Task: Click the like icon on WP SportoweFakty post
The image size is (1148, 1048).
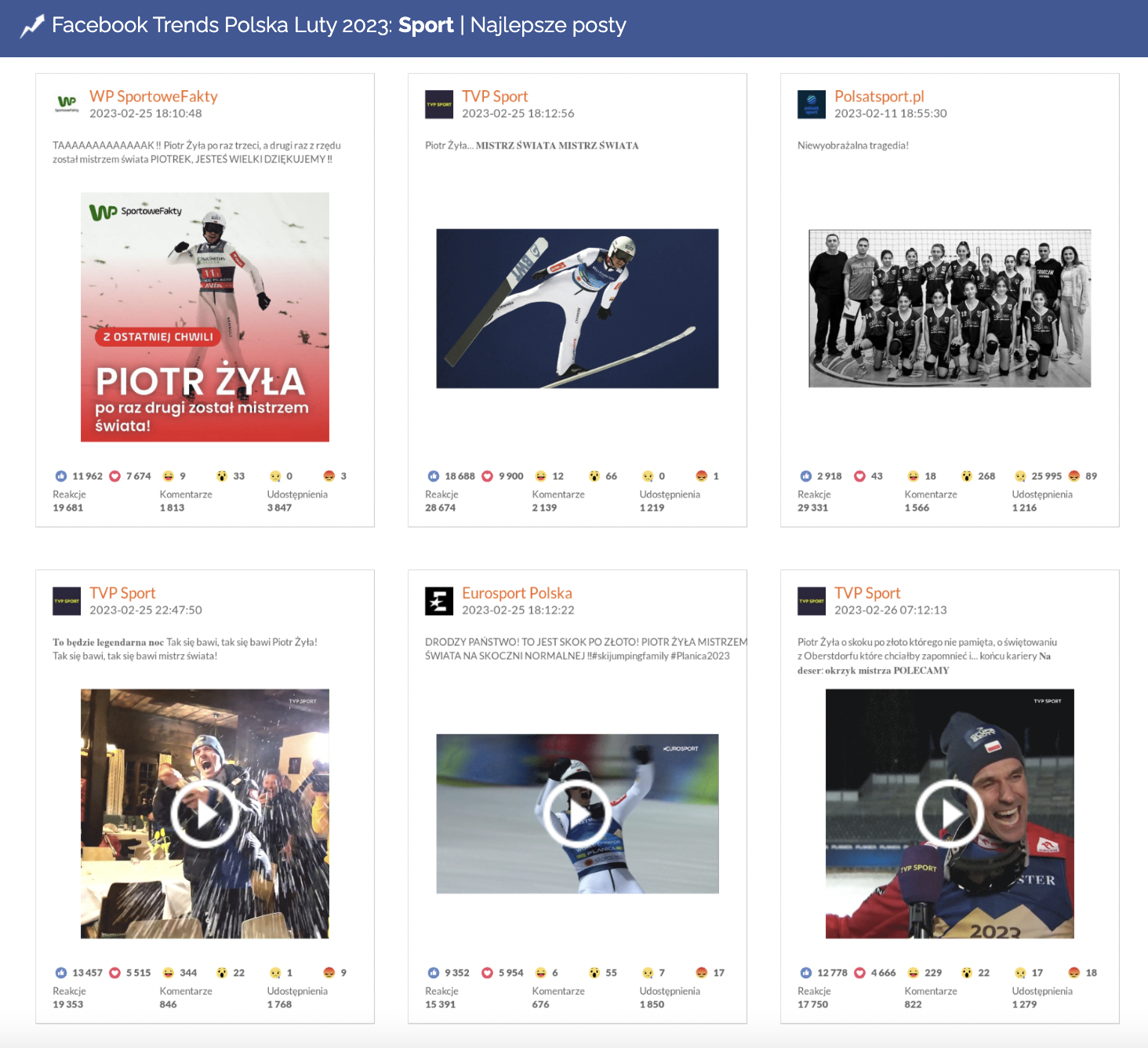Action: coord(61,476)
